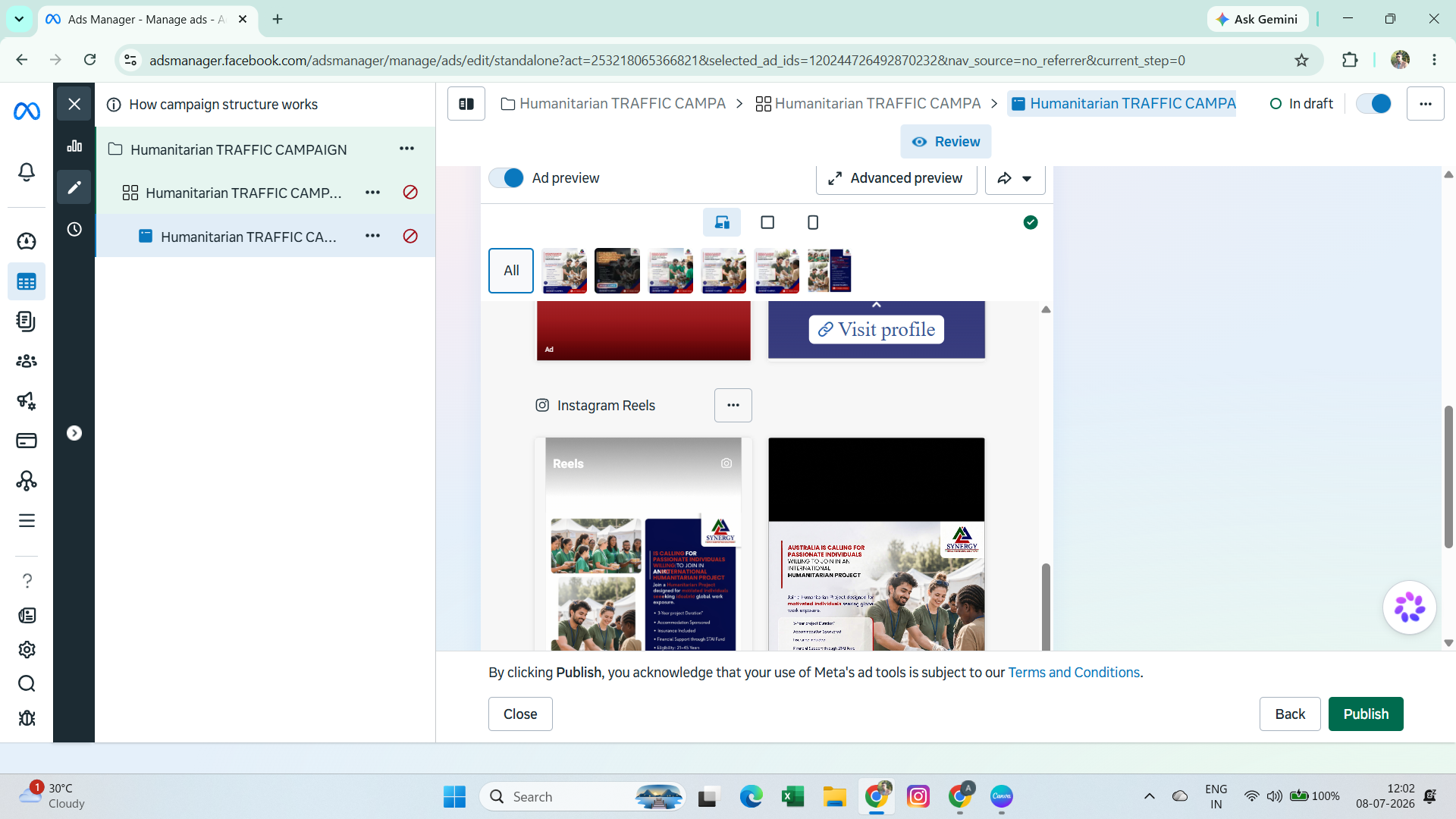Image resolution: width=1456 pixels, height=819 pixels.
Task: Open more options for ad row
Action: click(372, 236)
